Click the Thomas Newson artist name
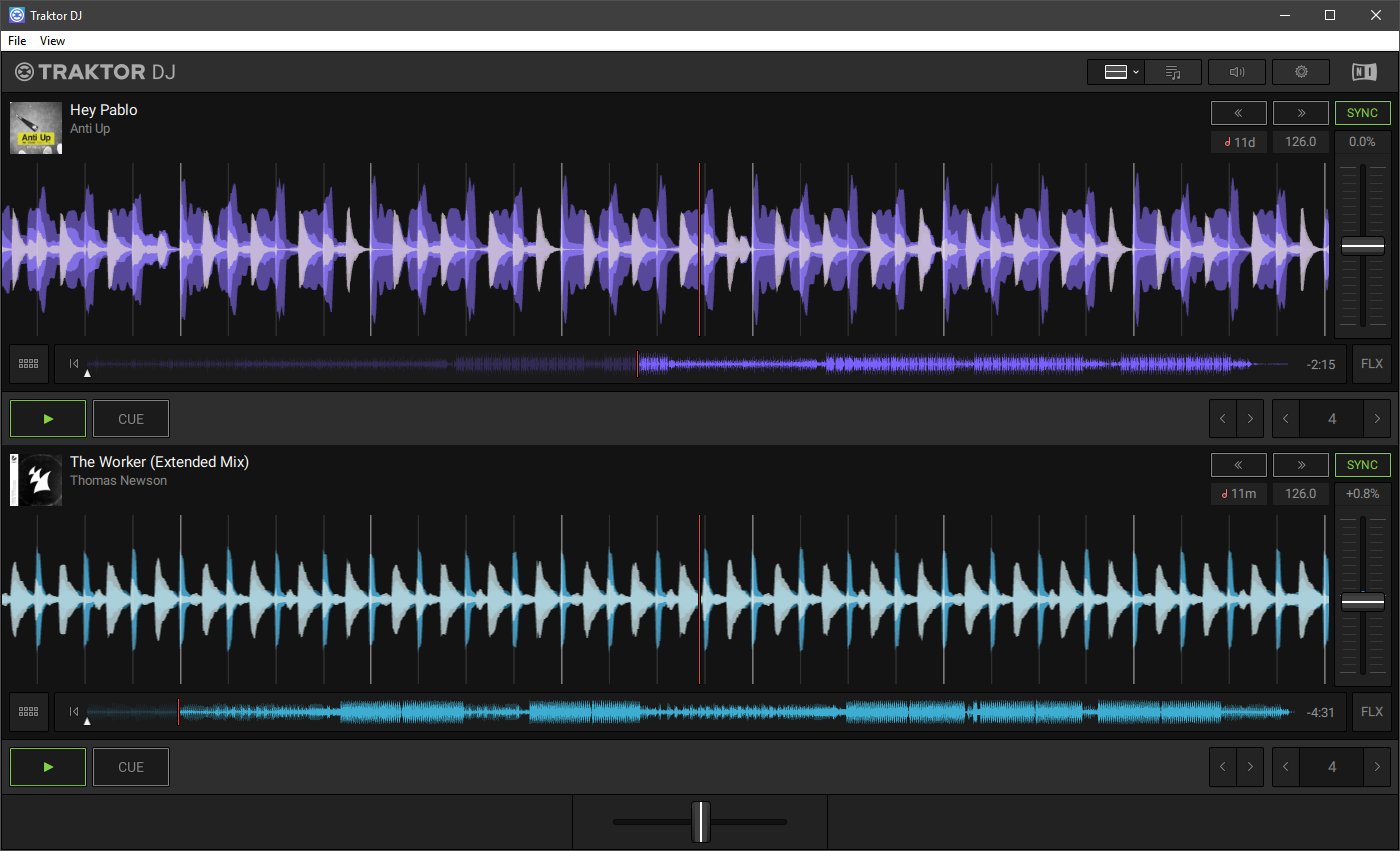This screenshot has height=851, width=1400. pos(118,481)
